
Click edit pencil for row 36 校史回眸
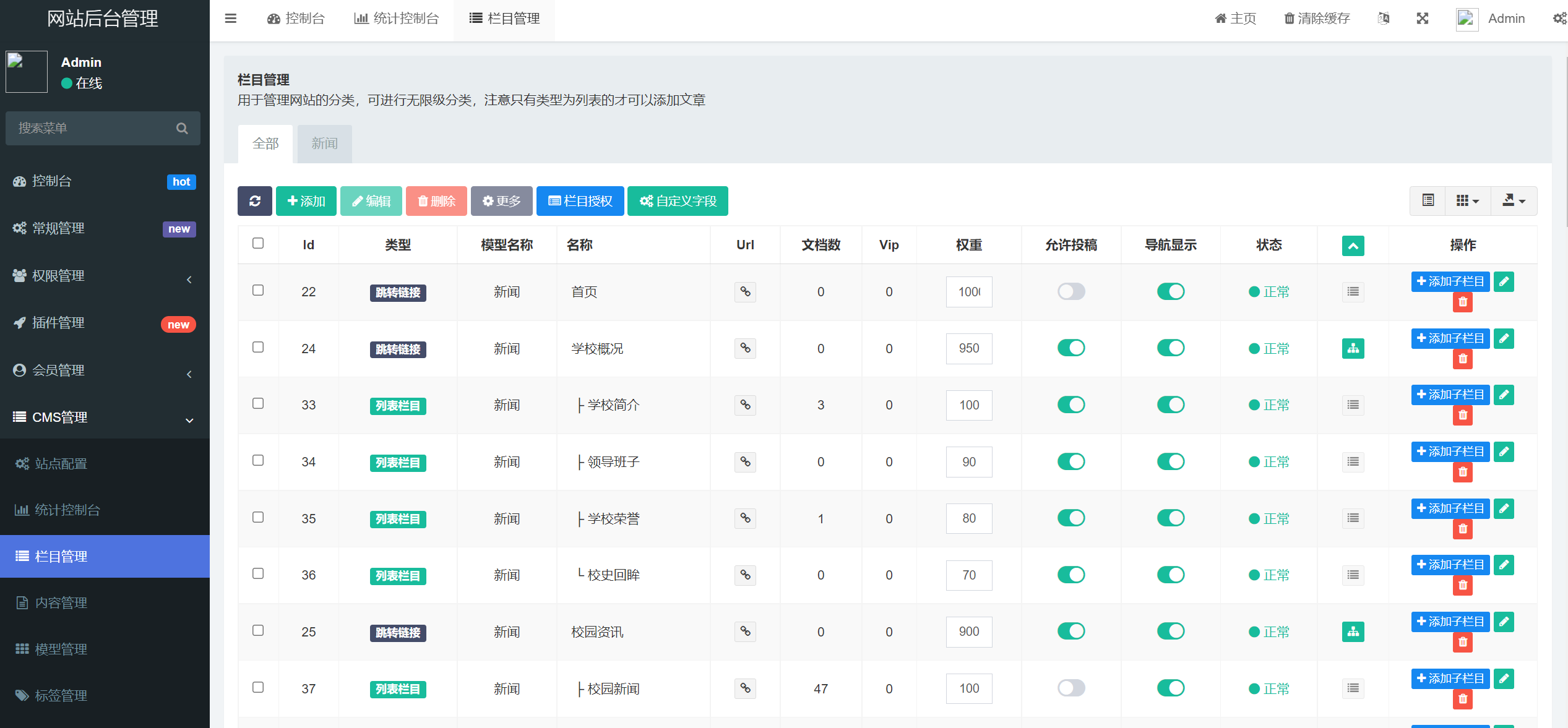[x=1504, y=565]
